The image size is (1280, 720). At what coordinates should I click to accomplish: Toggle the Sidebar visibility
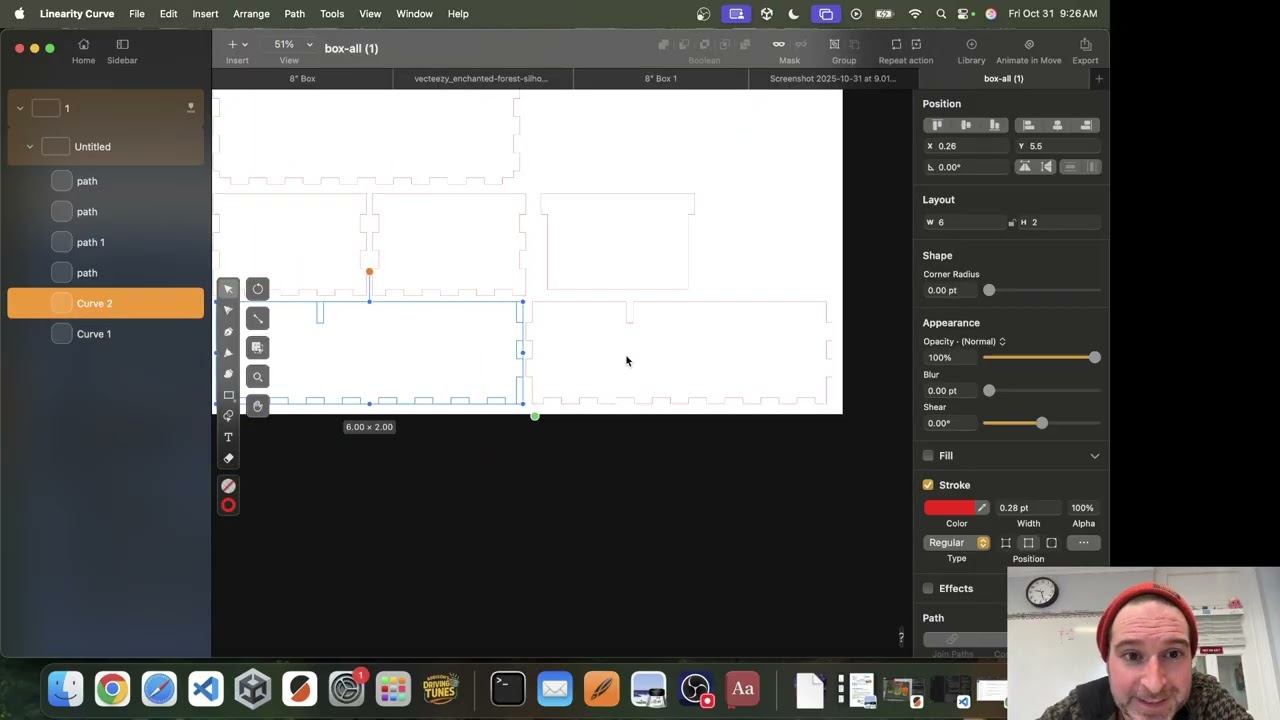click(122, 51)
